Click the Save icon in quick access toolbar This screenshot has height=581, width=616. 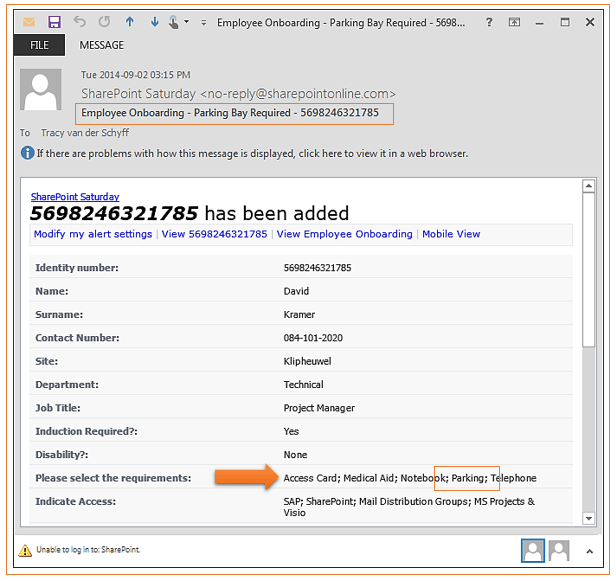54,21
